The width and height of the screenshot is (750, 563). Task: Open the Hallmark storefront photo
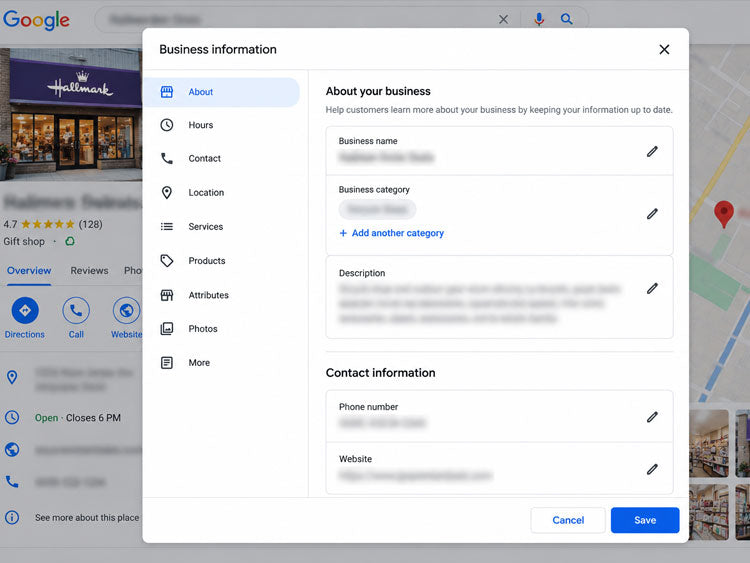(x=71, y=114)
